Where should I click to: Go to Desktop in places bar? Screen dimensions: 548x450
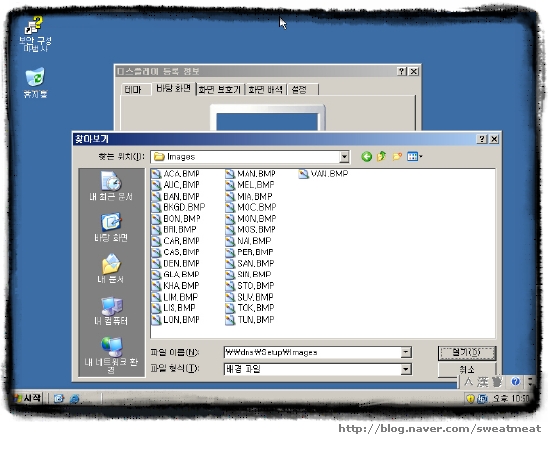(x=111, y=227)
